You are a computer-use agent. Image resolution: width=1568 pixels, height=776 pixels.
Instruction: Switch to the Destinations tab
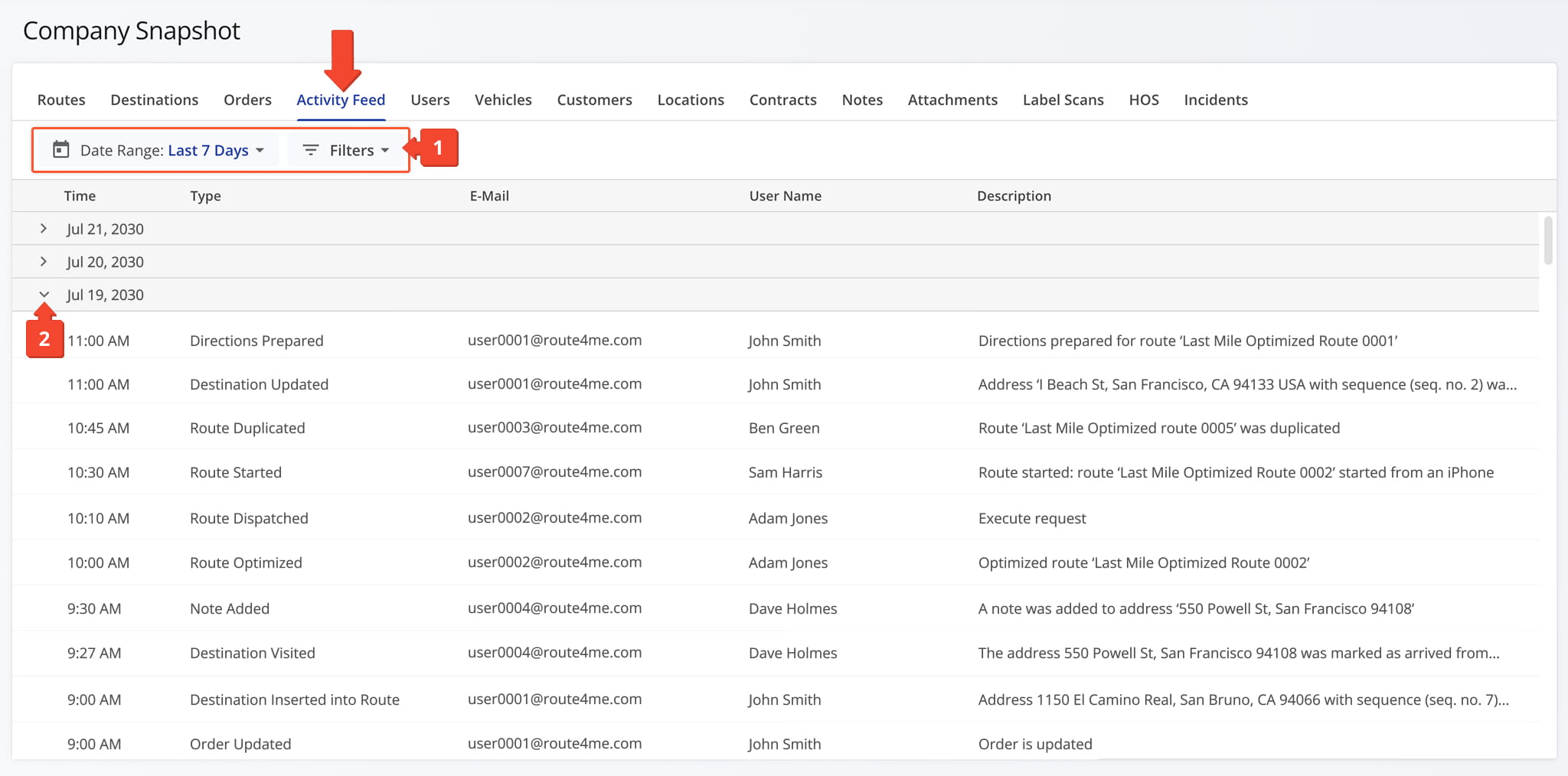(154, 99)
